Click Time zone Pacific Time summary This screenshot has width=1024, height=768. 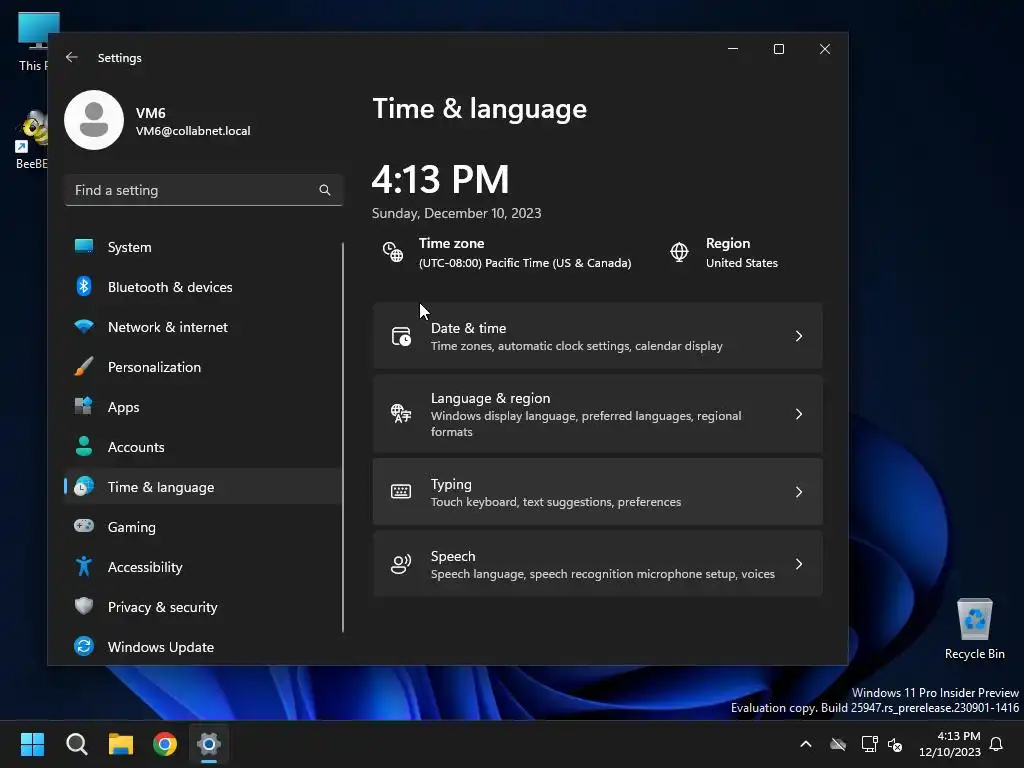(x=507, y=252)
